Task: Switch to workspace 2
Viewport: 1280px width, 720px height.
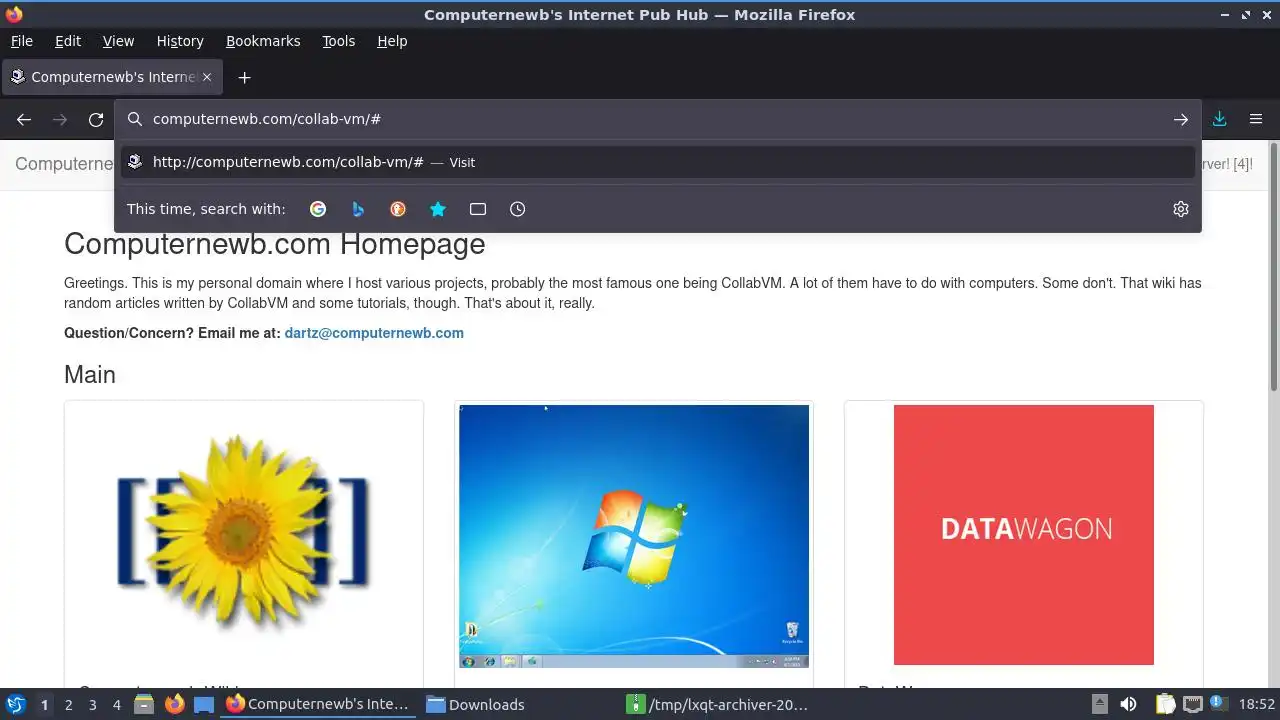Action: (x=68, y=704)
